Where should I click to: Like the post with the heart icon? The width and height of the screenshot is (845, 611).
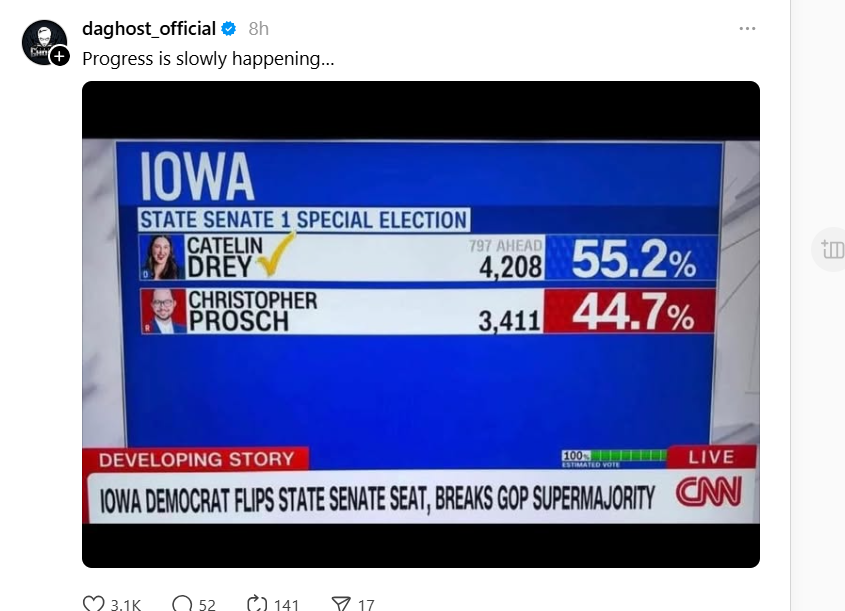tap(94, 604)
